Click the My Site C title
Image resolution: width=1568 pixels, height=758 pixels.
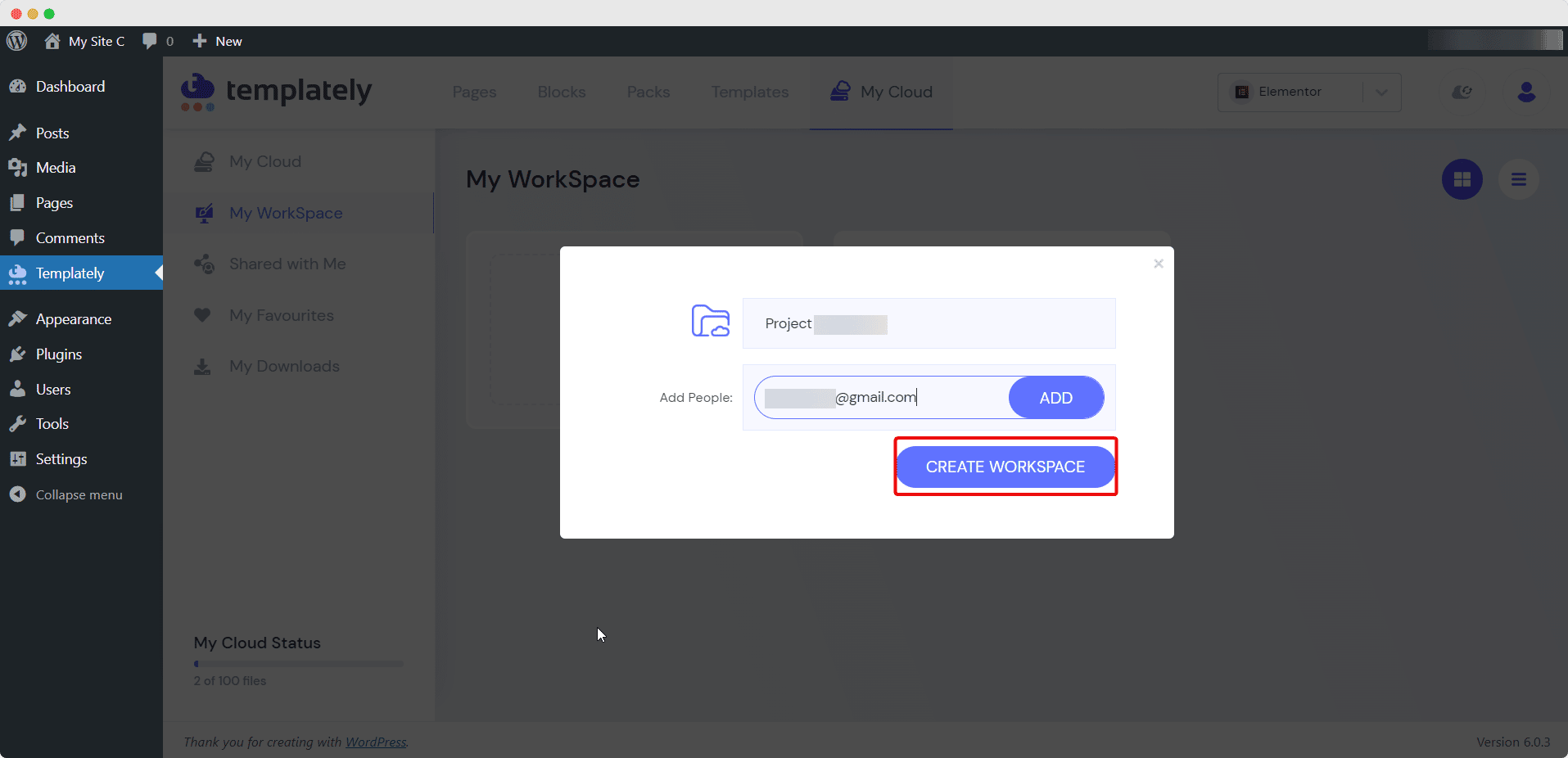(97, 41)
